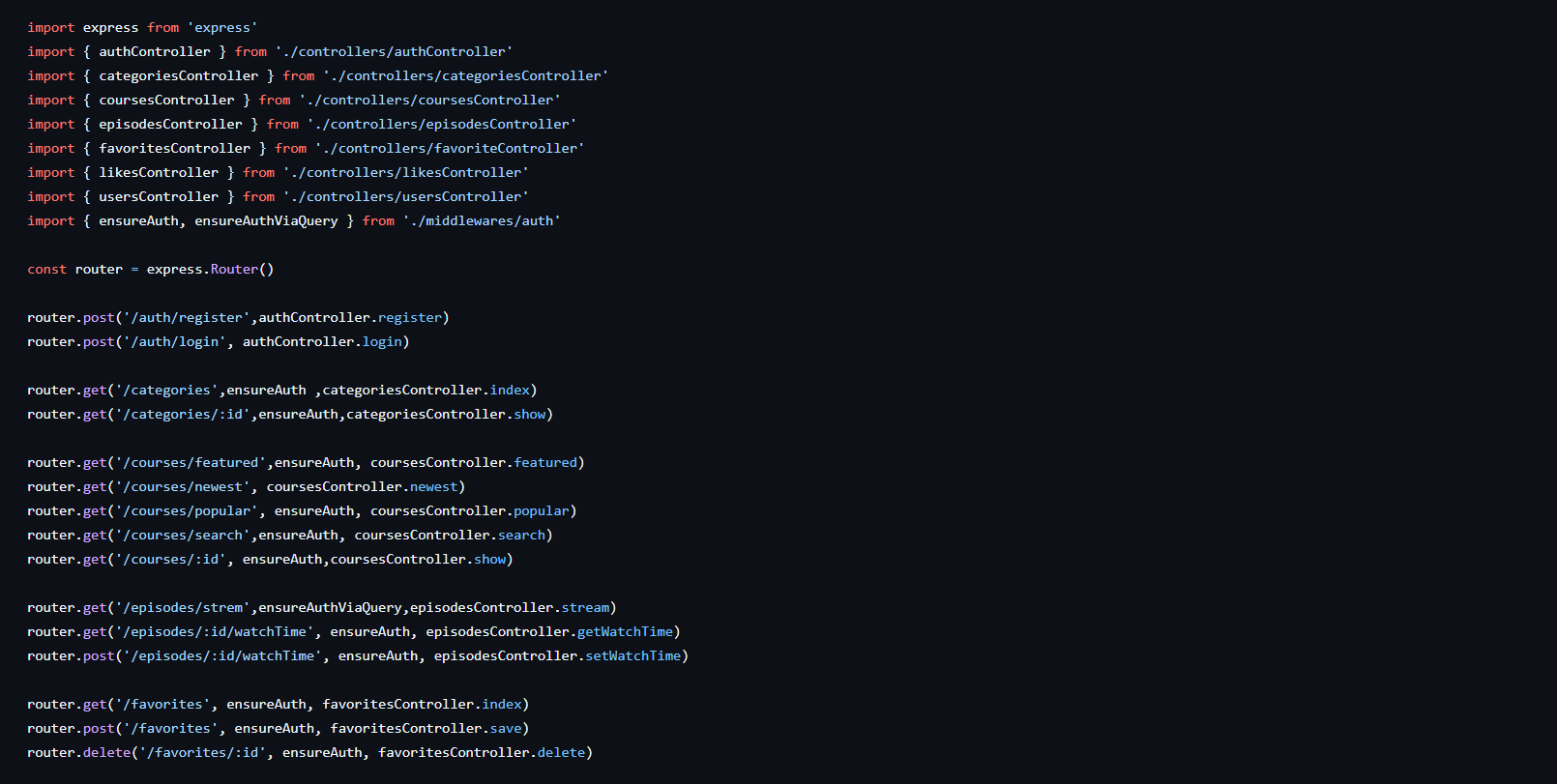Click './controllers/favoriteController' path string
This screenshot has width=1557, height=784.
pyautogui.click(x=450, y=149)
